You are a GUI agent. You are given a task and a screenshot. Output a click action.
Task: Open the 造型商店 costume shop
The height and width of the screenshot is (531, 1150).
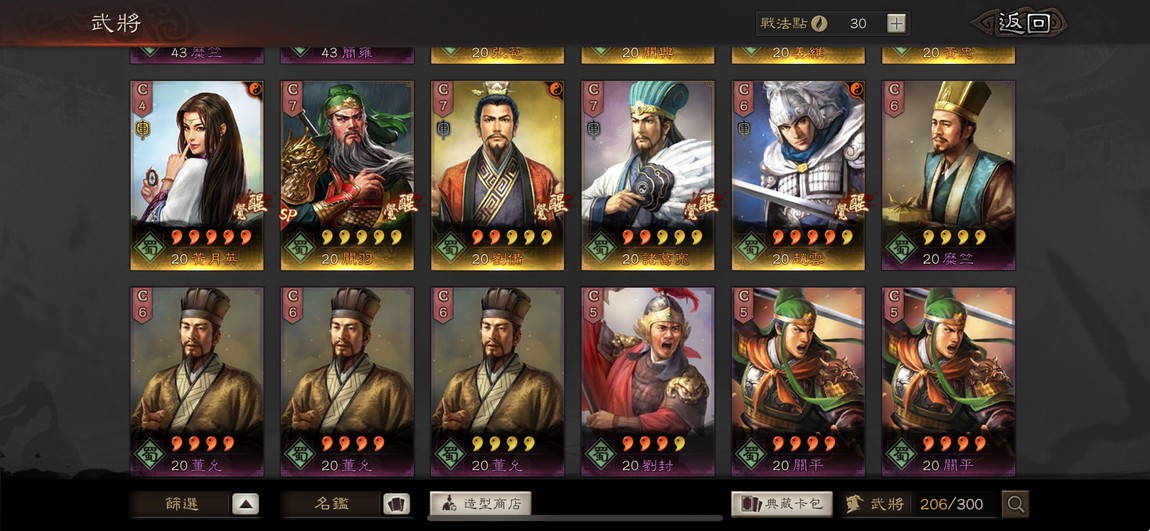[480, 504]
